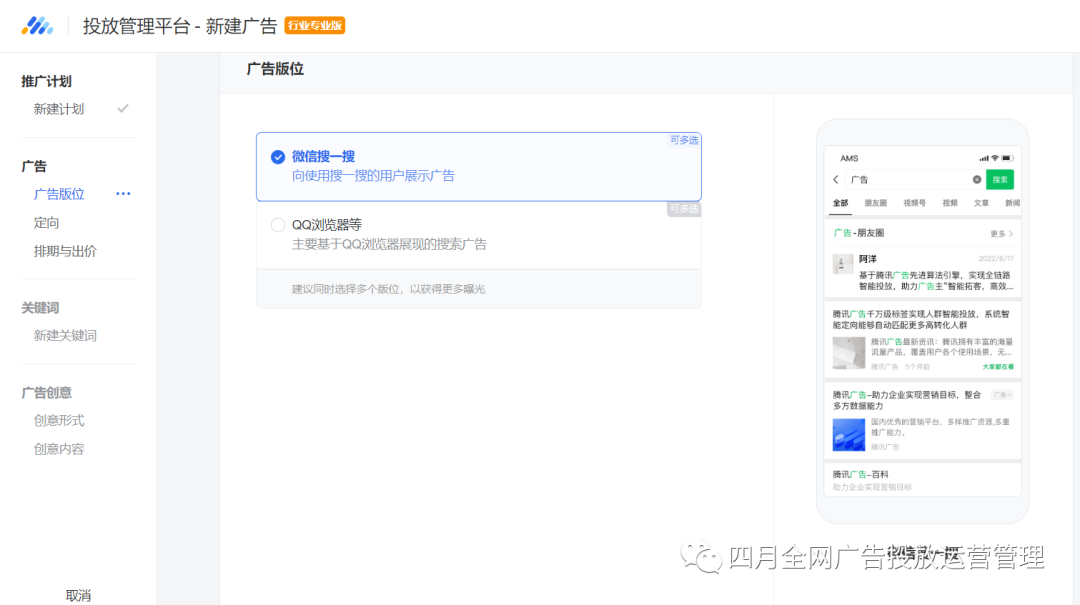Click the gray article thumbnail in preview
The height and width of the screenshot is (605, 1080).
point(849,353)
